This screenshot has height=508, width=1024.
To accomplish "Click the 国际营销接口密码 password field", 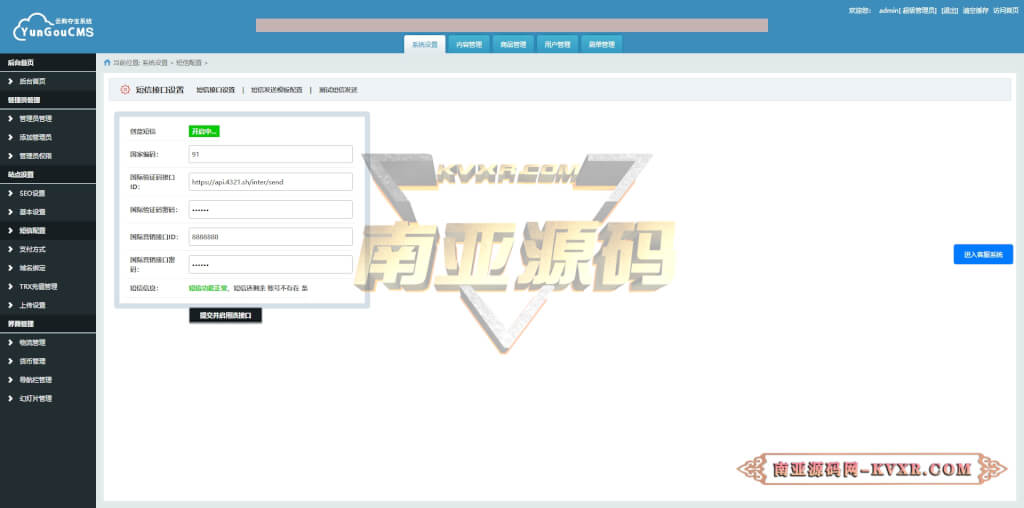I will click(270, 264).
